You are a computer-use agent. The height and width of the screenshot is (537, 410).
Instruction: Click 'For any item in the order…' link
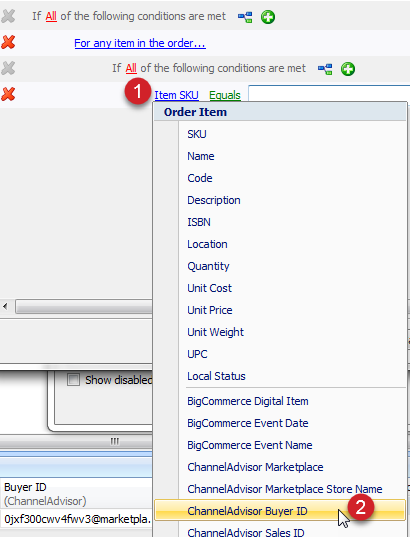coord(140,43)
